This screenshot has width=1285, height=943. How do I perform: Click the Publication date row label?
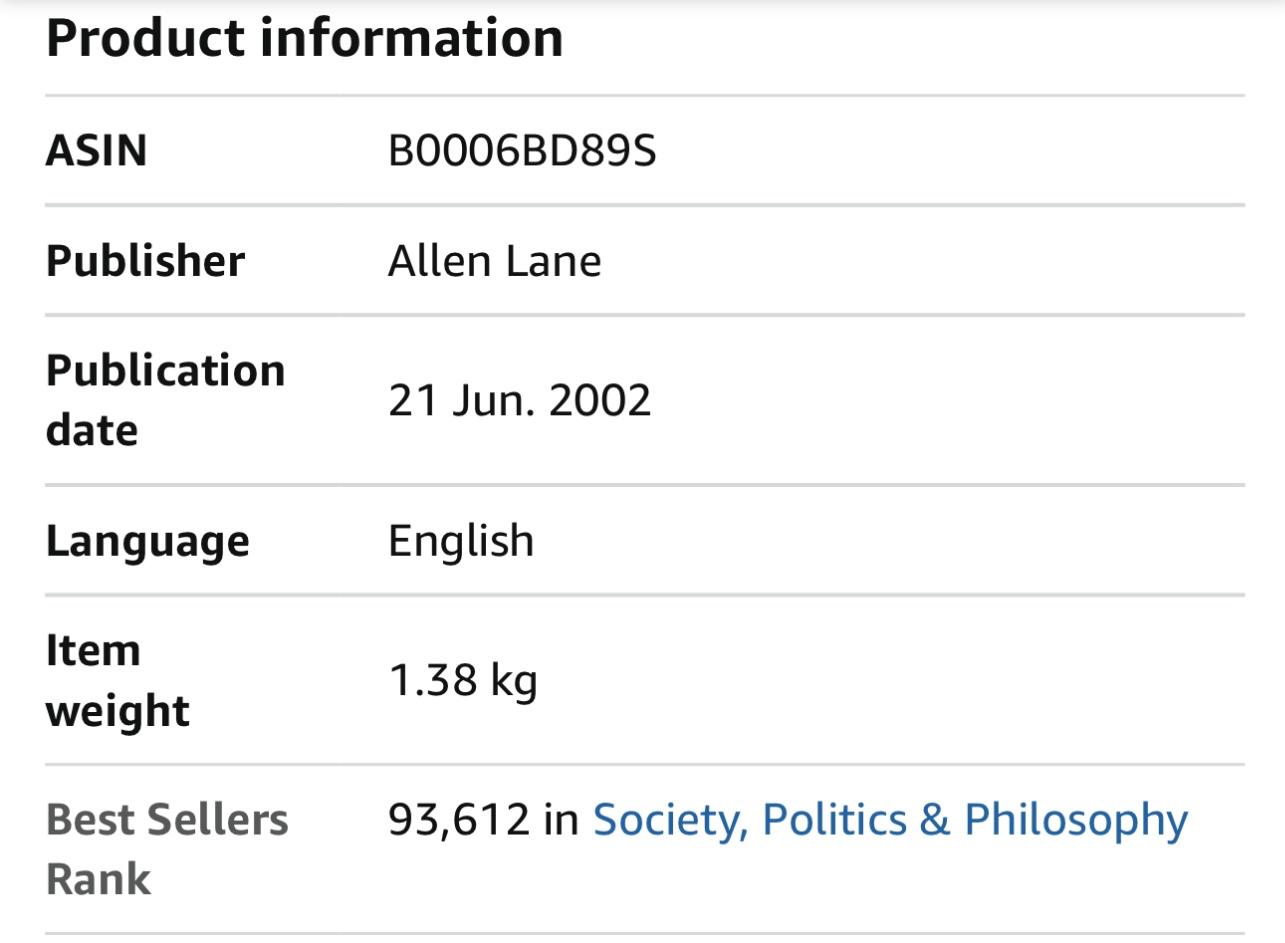click(x=165, y=400)
